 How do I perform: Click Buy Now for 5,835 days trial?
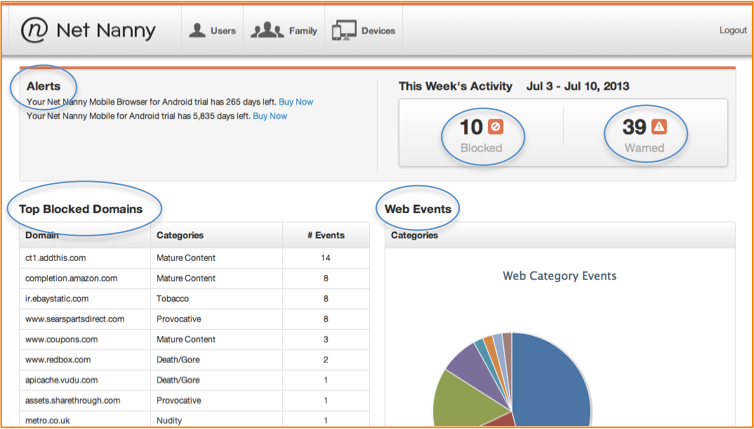point(270,116)
